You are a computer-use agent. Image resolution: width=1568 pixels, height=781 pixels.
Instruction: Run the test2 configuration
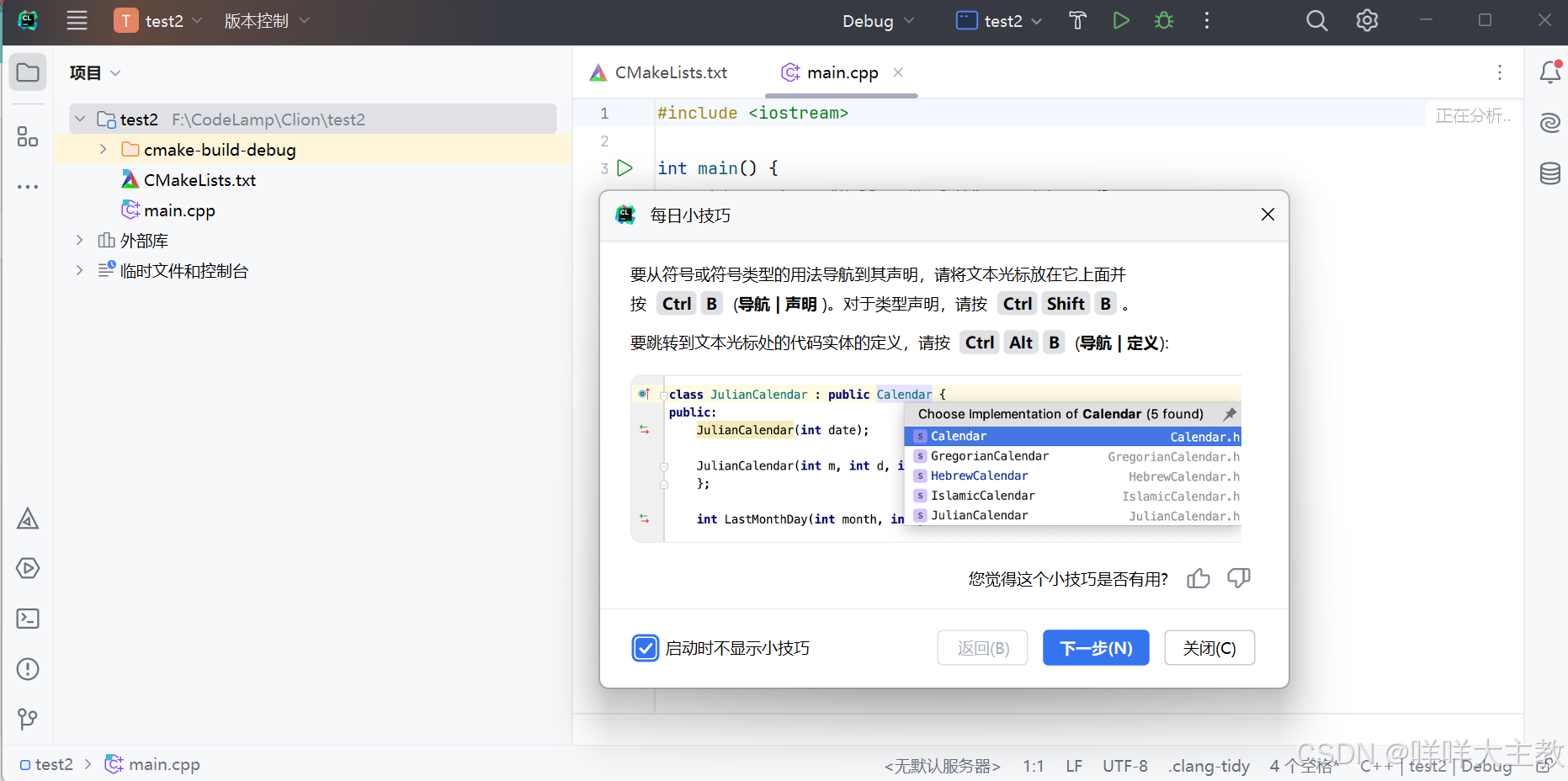(x=1120, y=21)
